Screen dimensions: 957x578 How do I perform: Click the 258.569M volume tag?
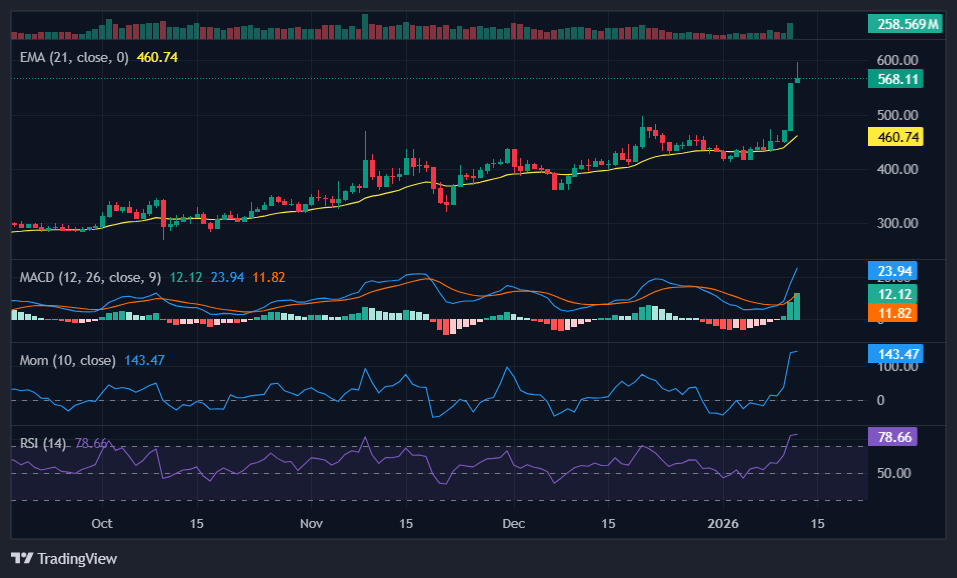[x=904, y=23]
